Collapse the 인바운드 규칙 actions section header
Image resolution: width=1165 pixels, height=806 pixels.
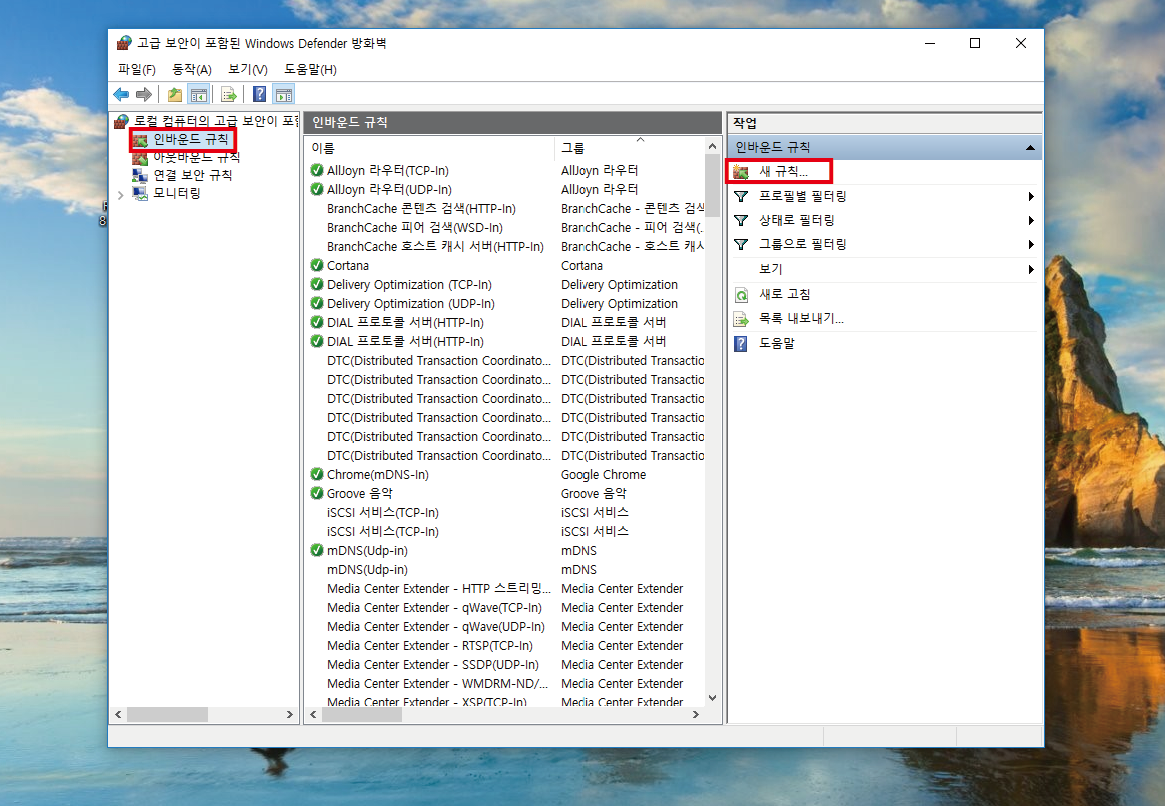pos(1030,147)
